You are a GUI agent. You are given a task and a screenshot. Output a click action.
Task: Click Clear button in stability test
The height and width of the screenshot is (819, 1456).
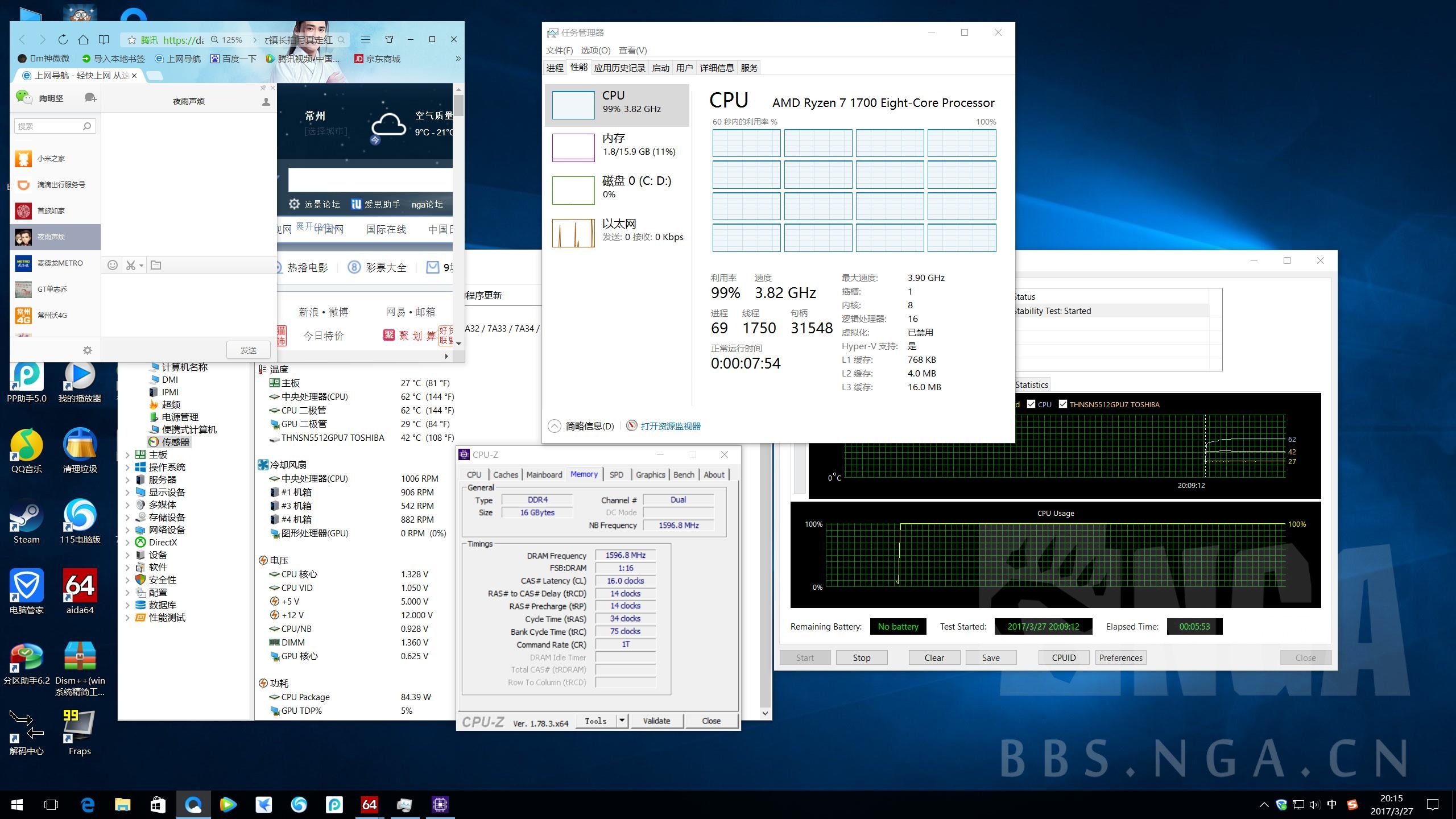click(934, 657)
